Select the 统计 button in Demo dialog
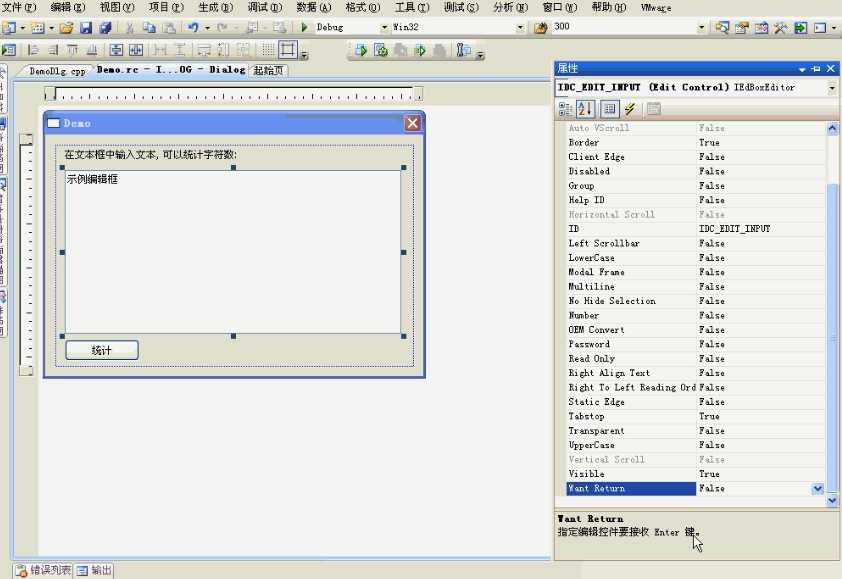Viewport: 842px width, 579px height. point(102,350)
